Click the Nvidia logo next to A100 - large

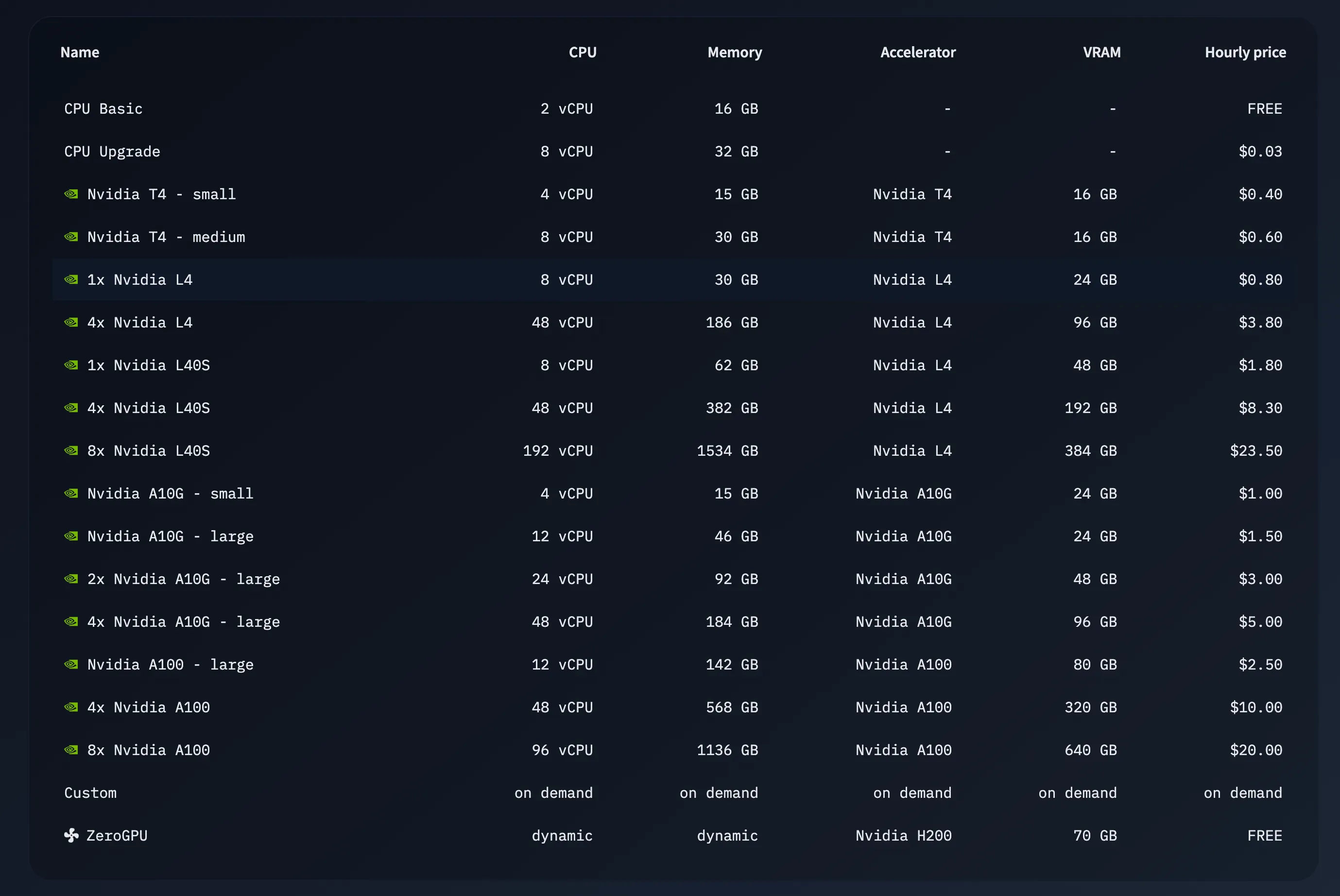(71, 665)
